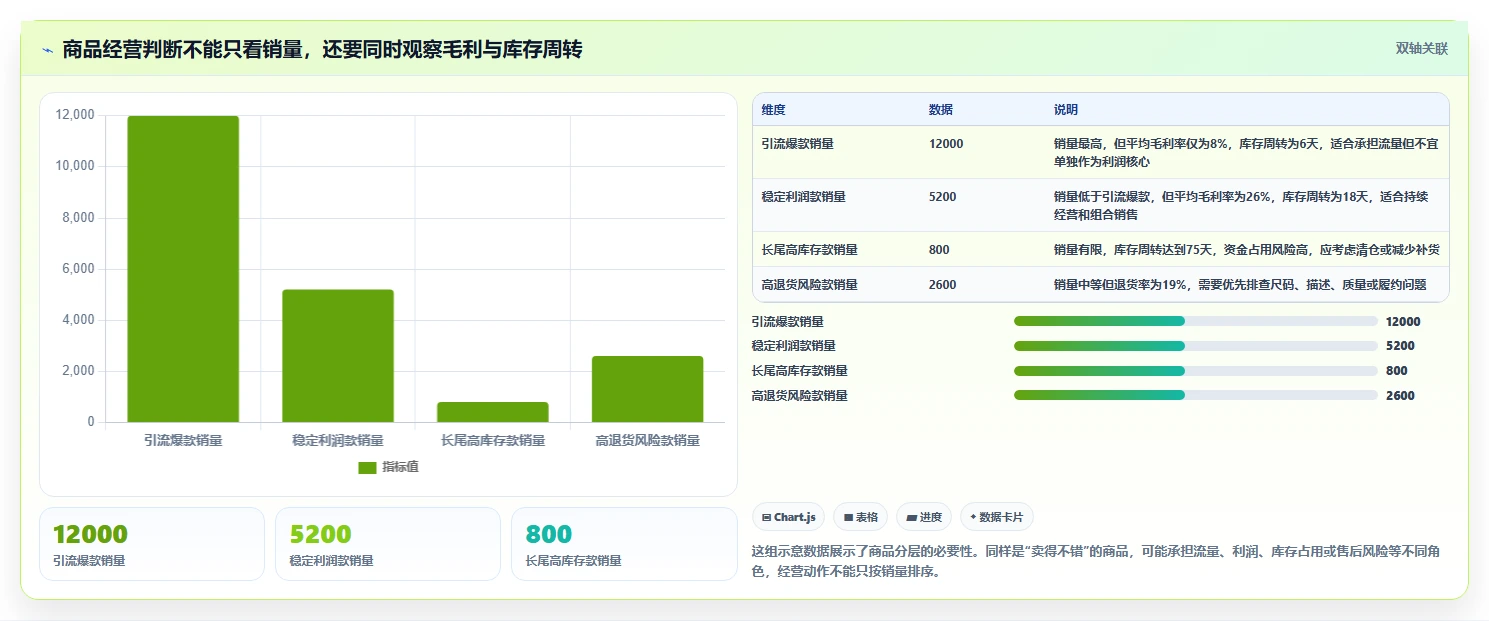The width and height of the screenshot is (1489, 621).
Task: Select the 表格 chip
Action: click(x=861, y=517)
